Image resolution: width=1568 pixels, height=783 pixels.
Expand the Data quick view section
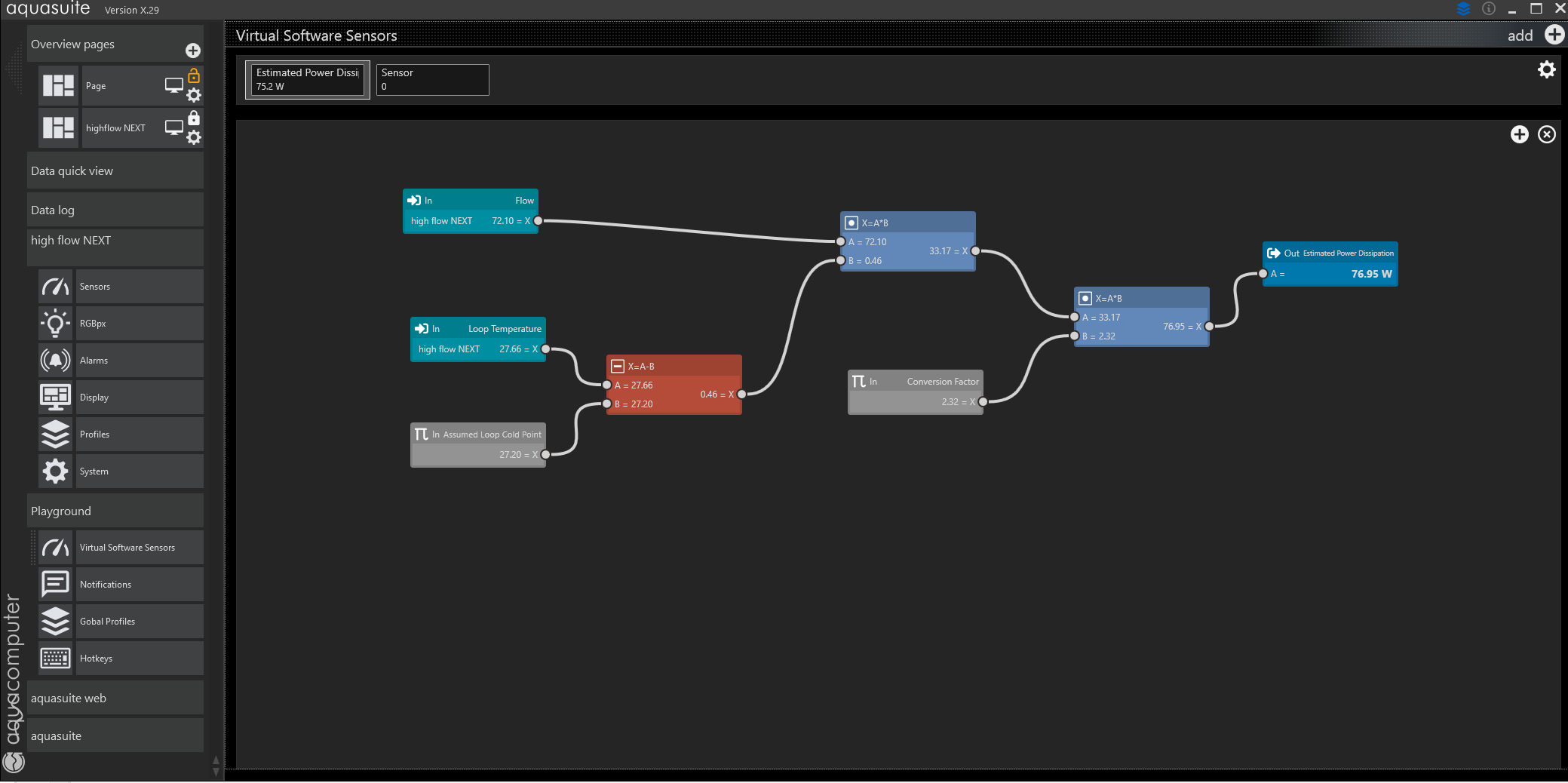[x=115, y=171]
